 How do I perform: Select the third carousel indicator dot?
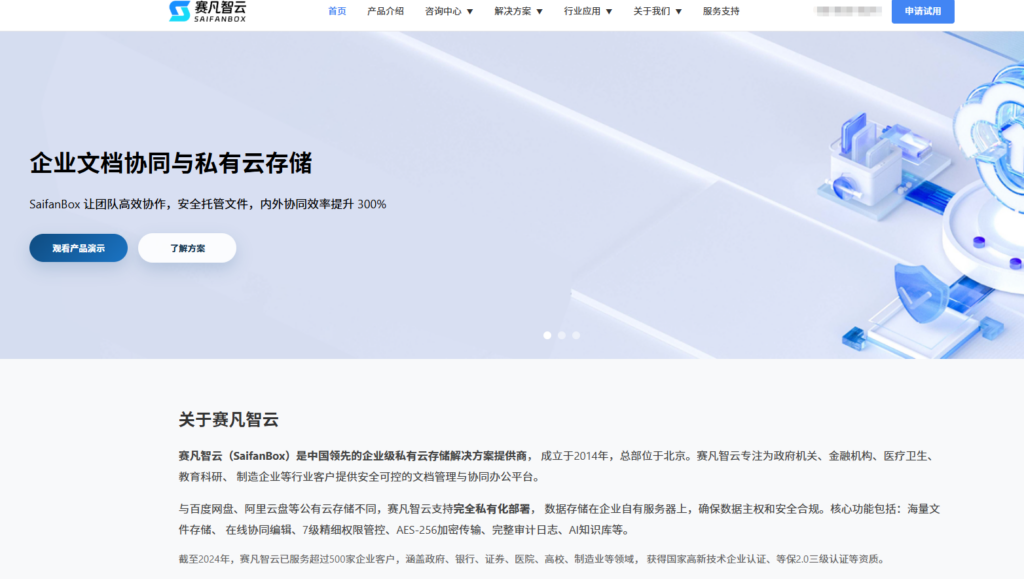click(575, 335)
